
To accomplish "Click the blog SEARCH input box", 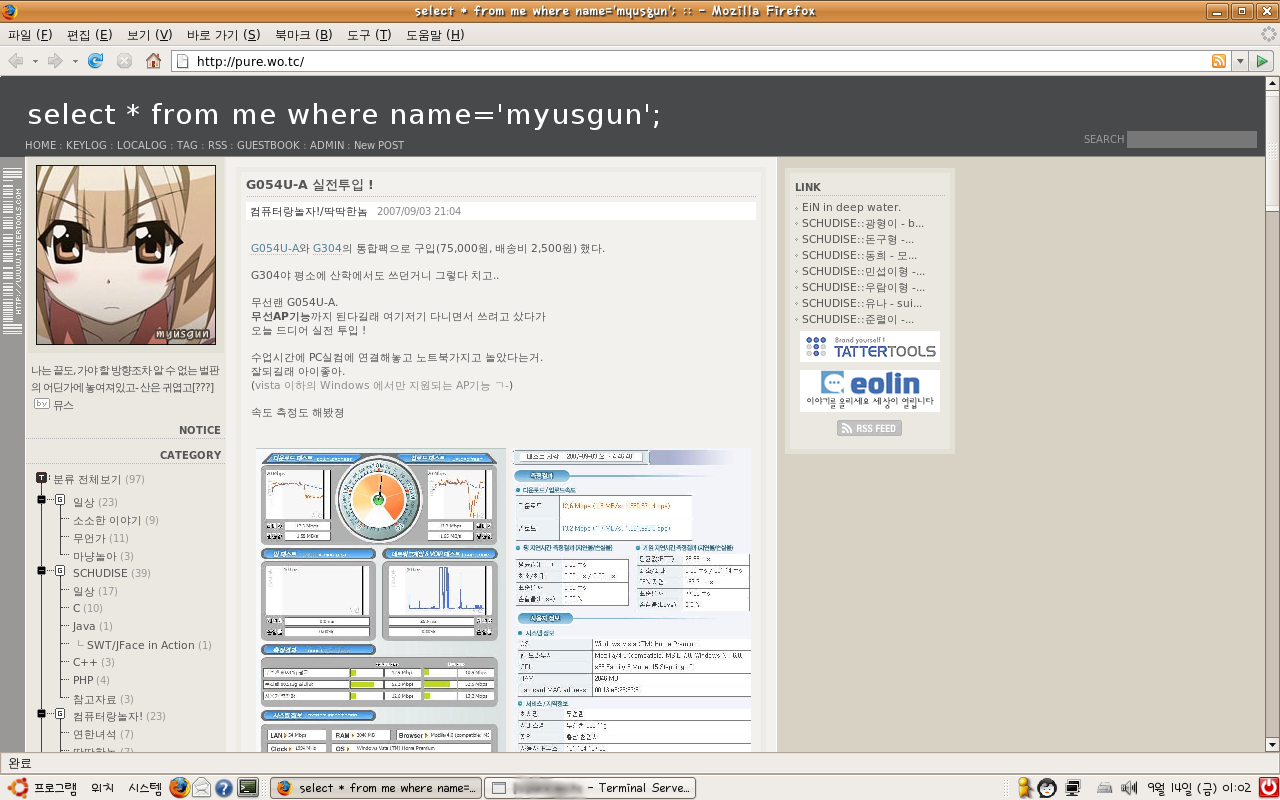I will (x=1191, y=139).
